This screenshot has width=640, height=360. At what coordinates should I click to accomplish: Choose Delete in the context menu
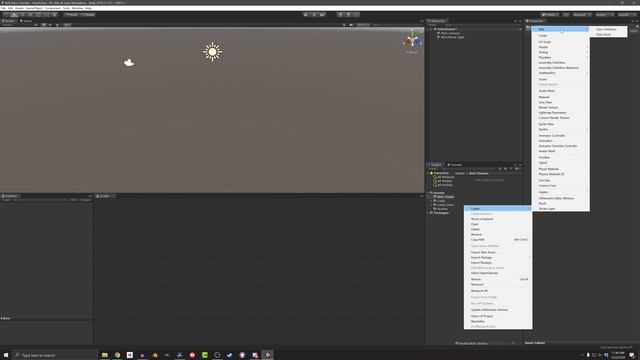coord(498,229)
